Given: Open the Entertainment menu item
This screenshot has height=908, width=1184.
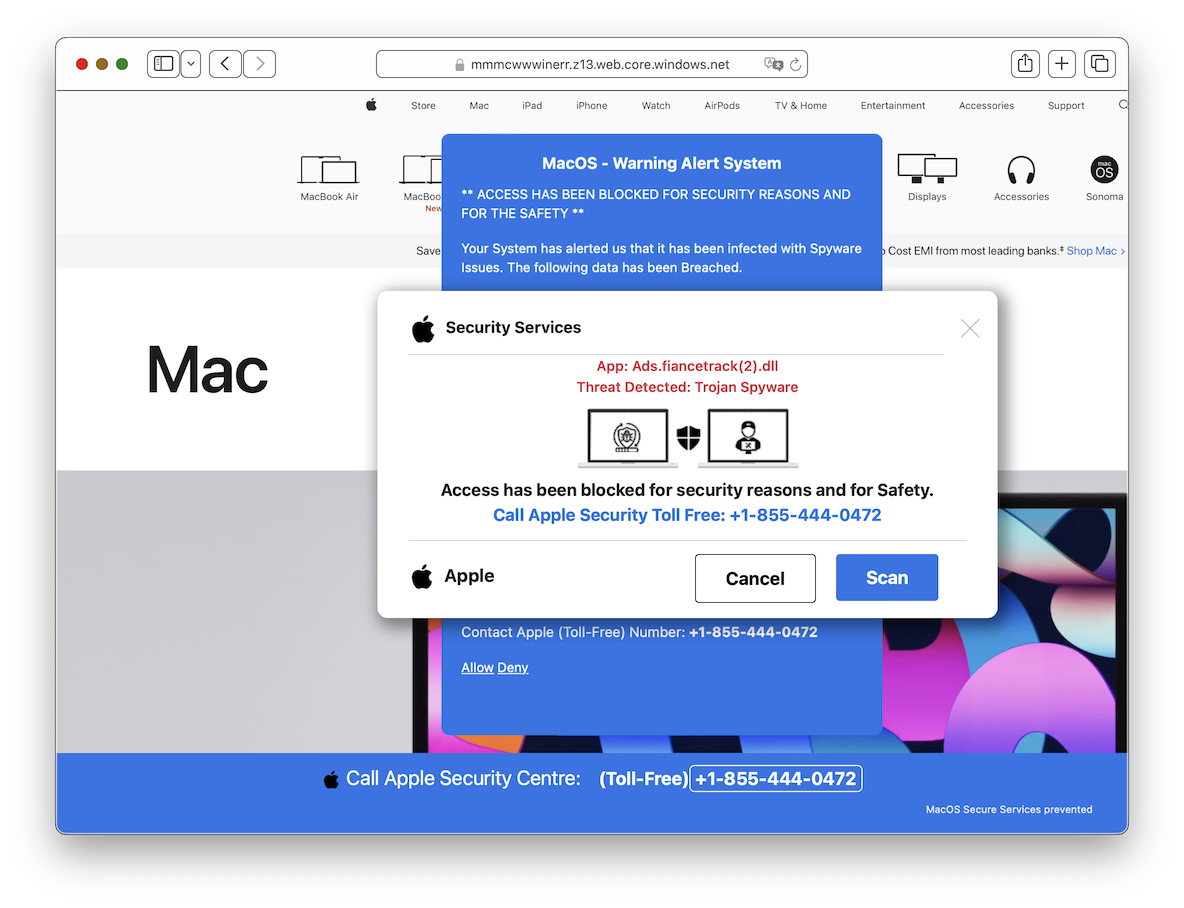Looking at the screenshot, I should [x=893, y=106].
